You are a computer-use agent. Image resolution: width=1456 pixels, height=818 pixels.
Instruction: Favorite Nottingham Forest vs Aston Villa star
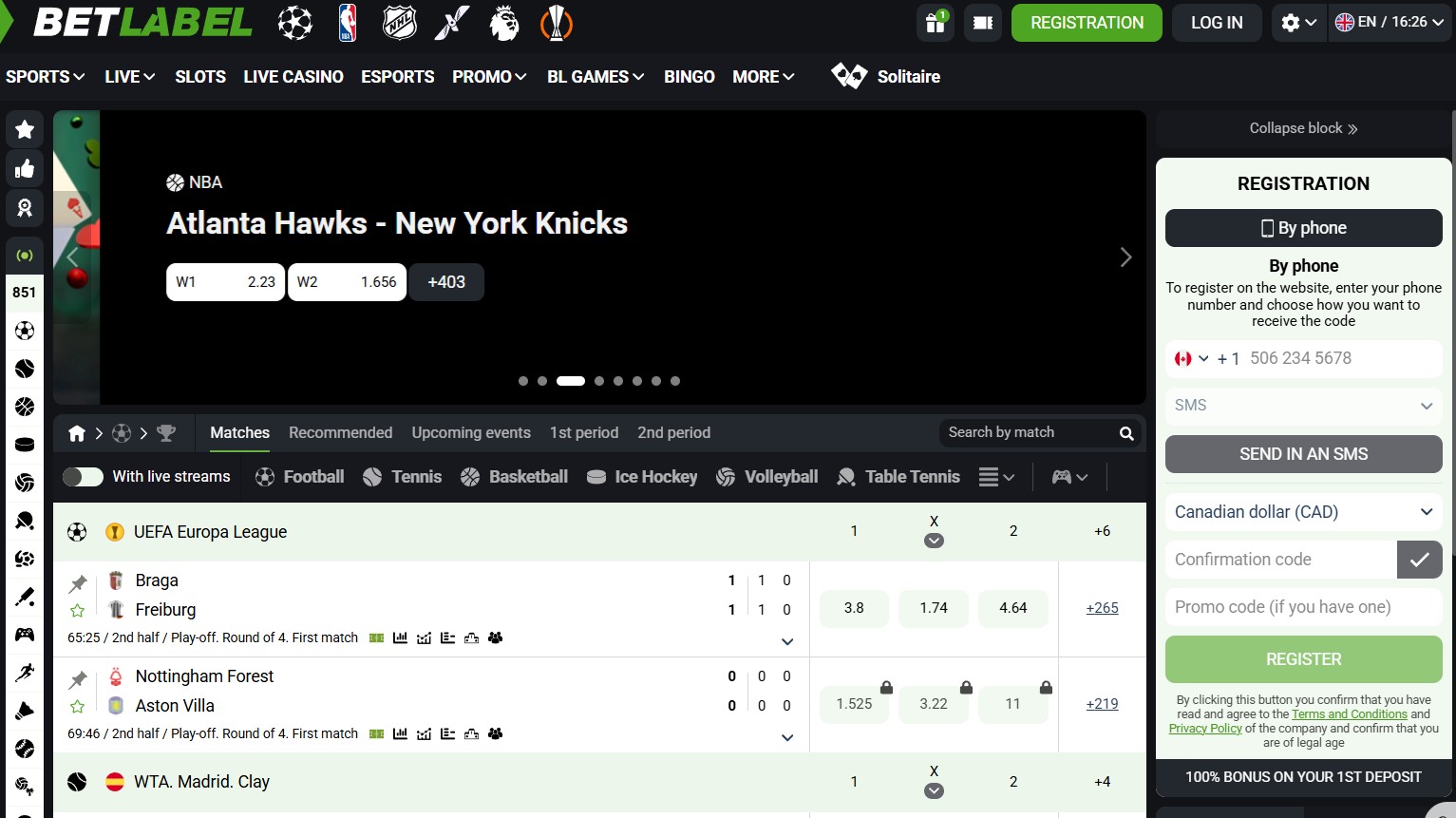pyautogui.click(x=78, y=707)
